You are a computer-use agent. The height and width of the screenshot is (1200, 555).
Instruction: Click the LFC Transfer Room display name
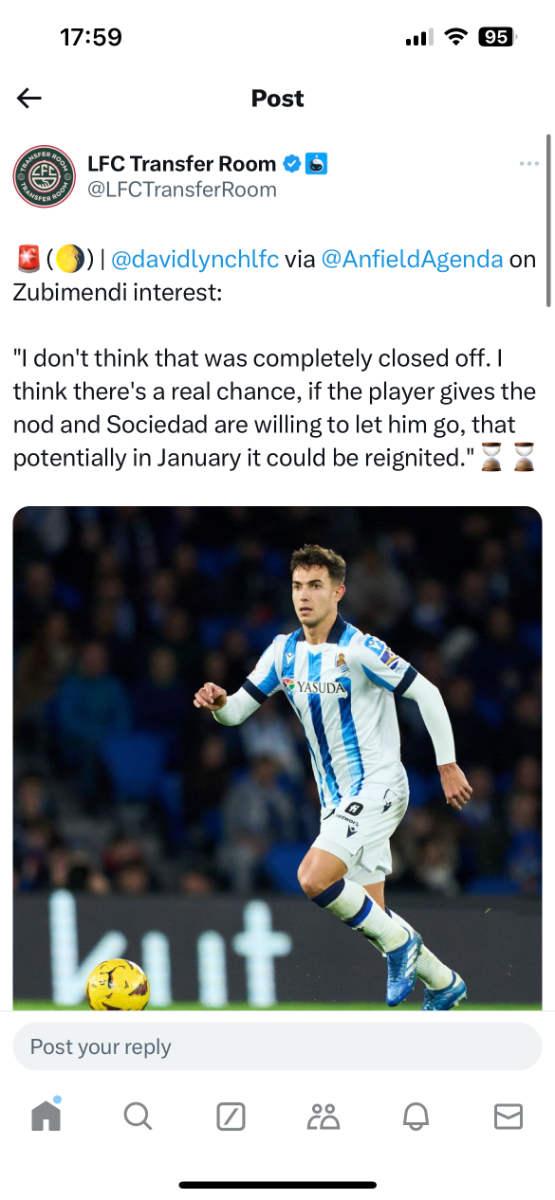point(182,164)
